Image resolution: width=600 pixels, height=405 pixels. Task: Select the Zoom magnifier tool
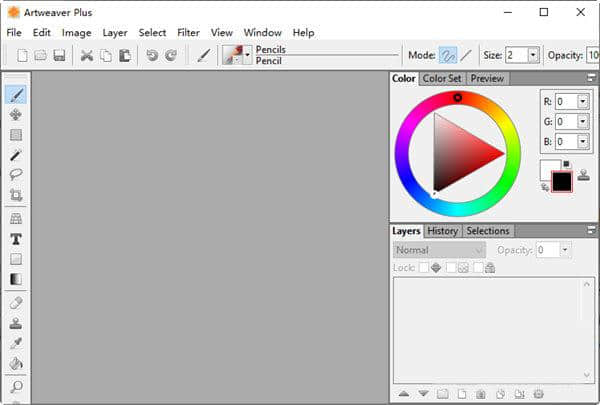point(16,386)
